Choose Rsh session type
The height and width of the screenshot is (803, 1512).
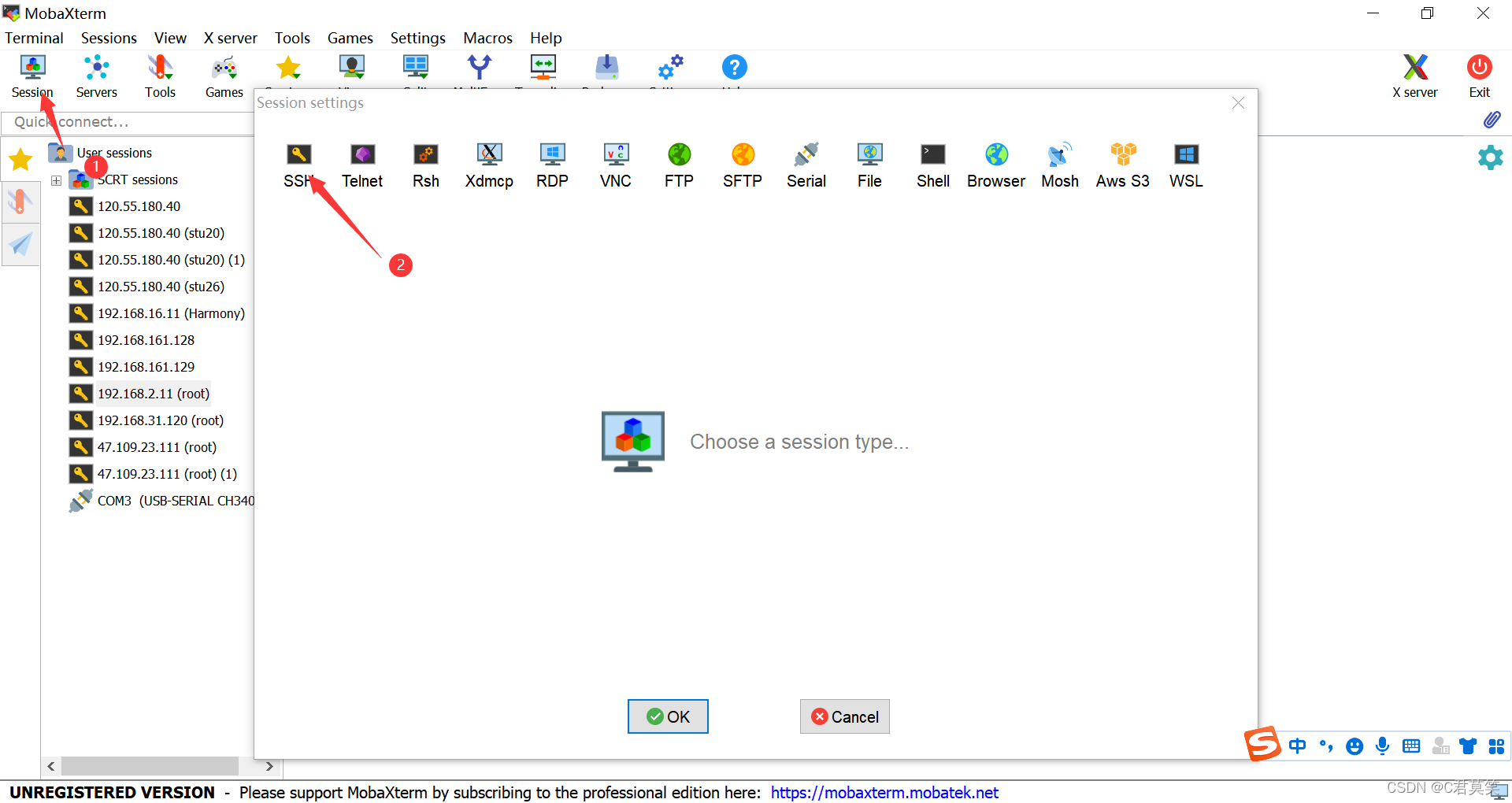[426, 165]
